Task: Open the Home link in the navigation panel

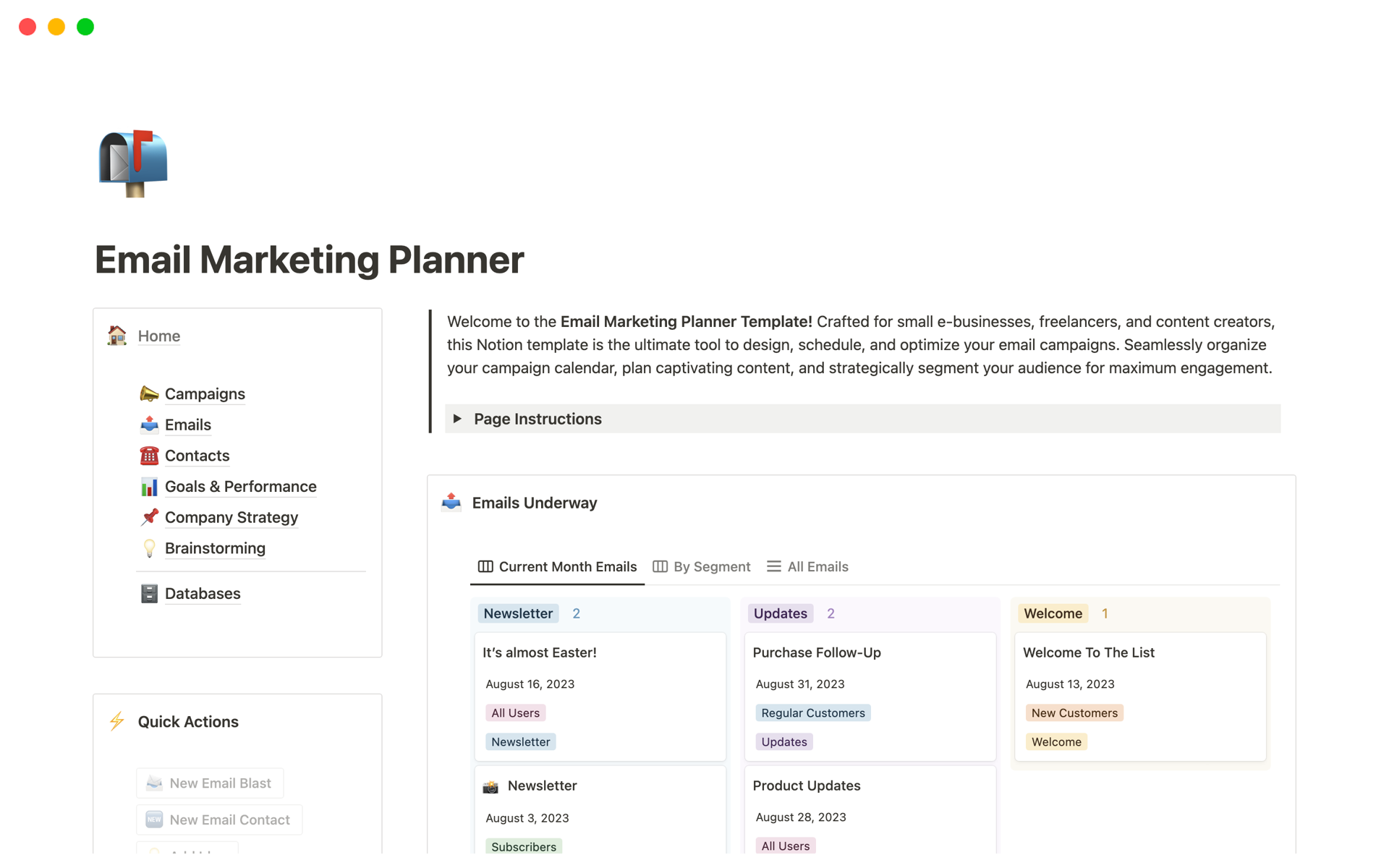Action: (158, 336)
